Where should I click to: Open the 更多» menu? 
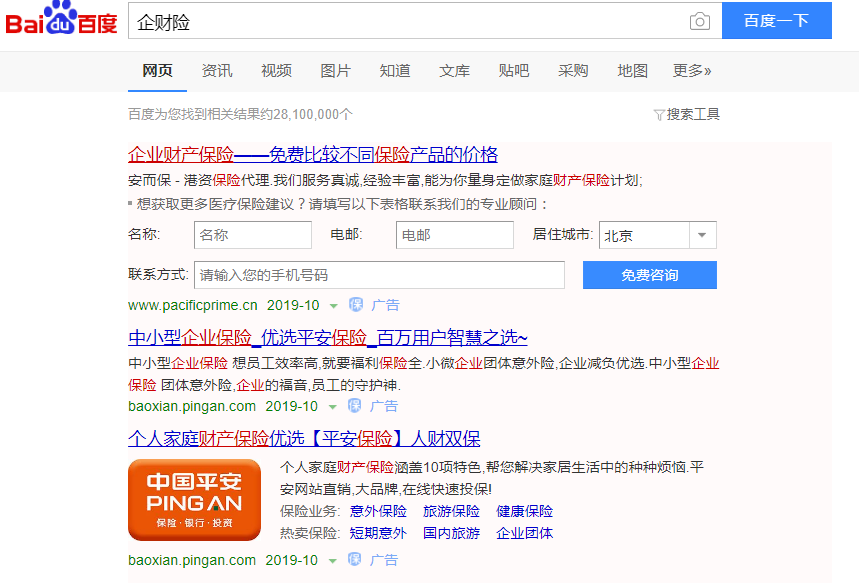[692, 71]
